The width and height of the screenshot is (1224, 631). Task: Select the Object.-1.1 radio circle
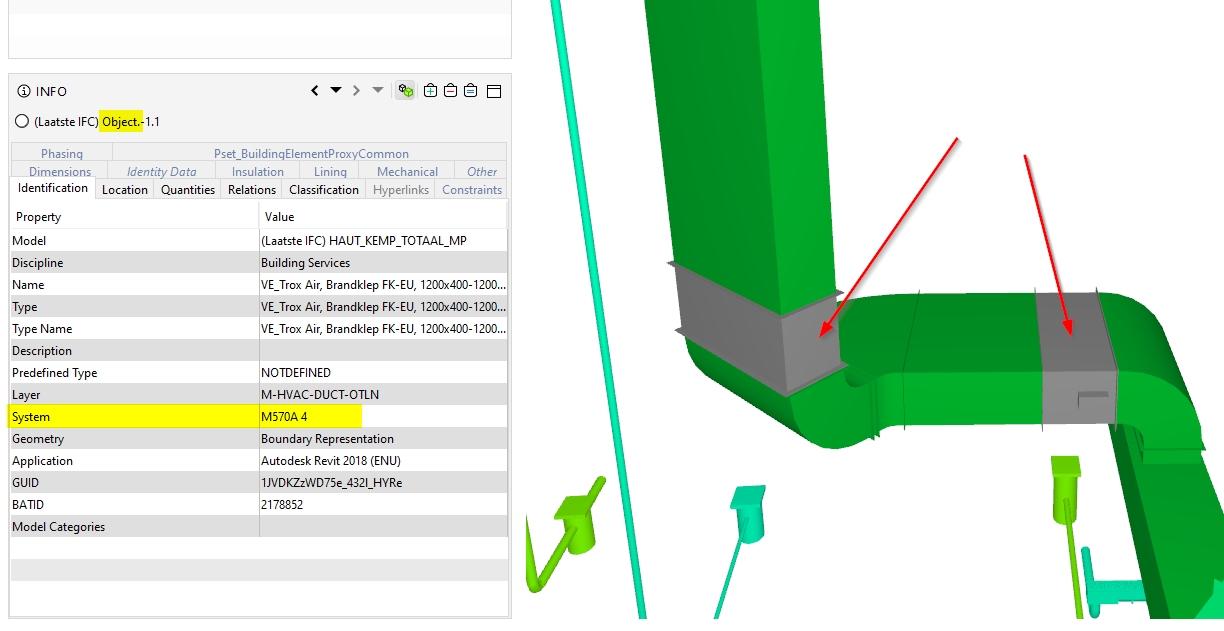tap(22, 121)
